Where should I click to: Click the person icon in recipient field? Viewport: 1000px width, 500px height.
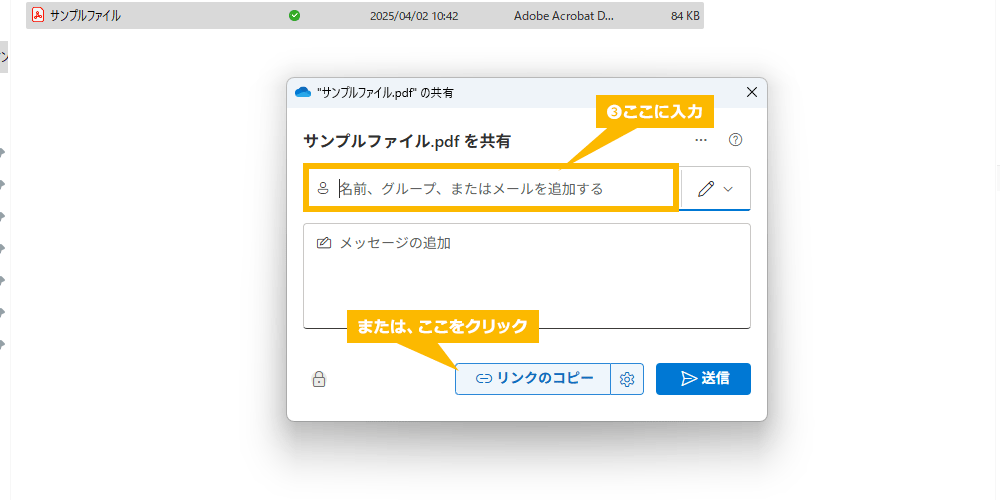323,189
